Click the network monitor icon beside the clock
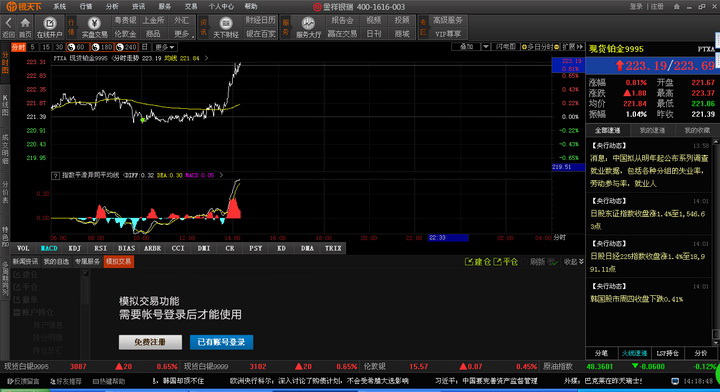720x392 pixels. point(675,381)
